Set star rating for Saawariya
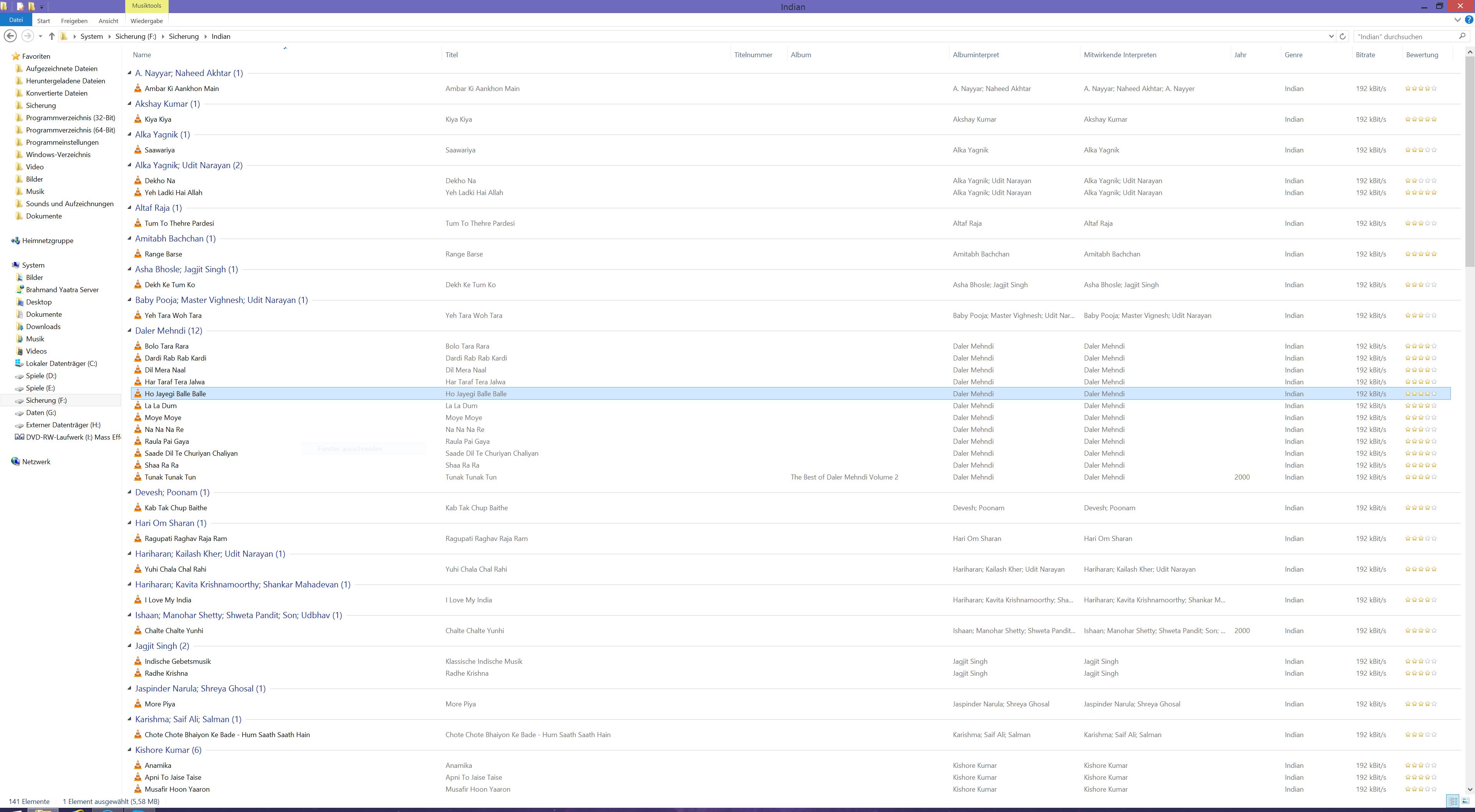Viewport: 1475px width, 812px height. coord(1420,150)
